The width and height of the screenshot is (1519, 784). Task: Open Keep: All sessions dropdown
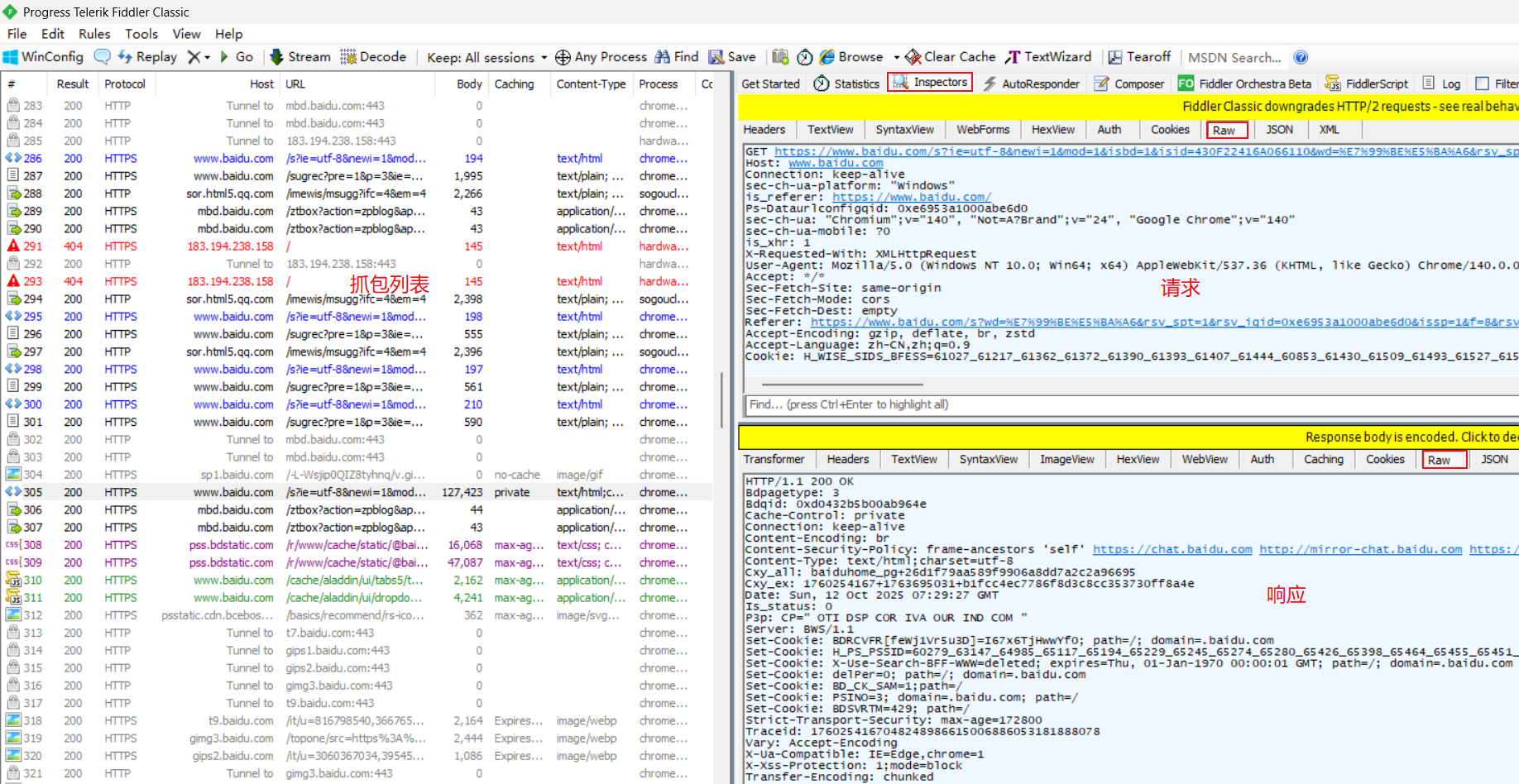point(486,57)
